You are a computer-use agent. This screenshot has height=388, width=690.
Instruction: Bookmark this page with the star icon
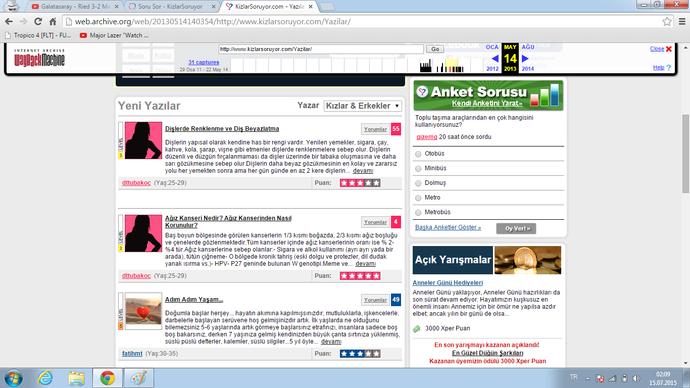click(x=667, y=21)
